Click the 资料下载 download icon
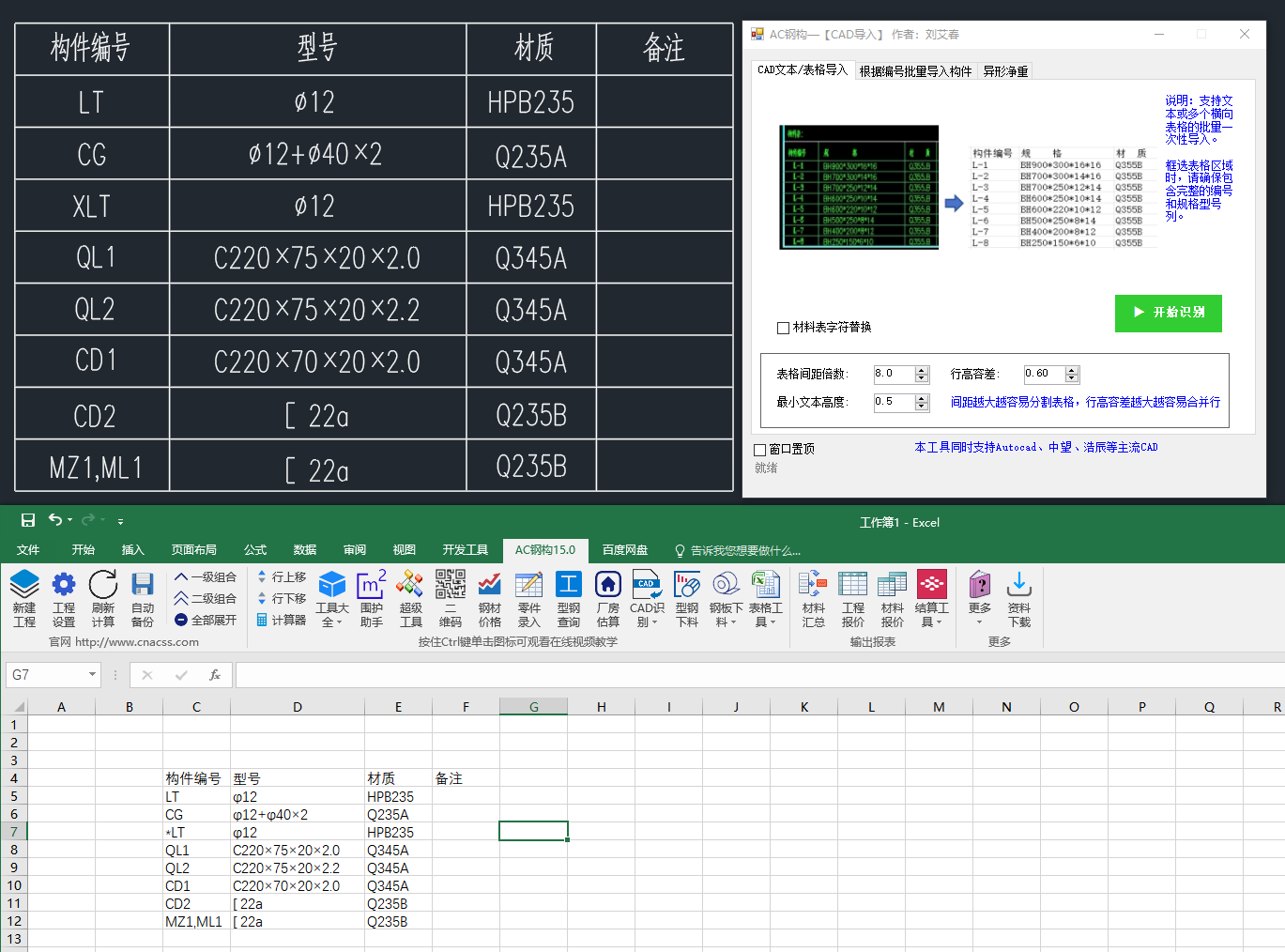The width and height of the screenshot is (1285, 952). 1019,585
